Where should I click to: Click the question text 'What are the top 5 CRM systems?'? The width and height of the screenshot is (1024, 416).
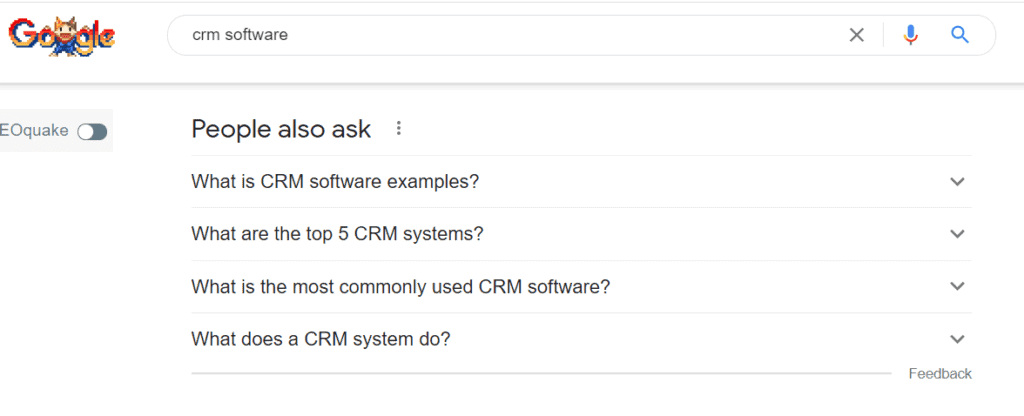click(337, 234)
